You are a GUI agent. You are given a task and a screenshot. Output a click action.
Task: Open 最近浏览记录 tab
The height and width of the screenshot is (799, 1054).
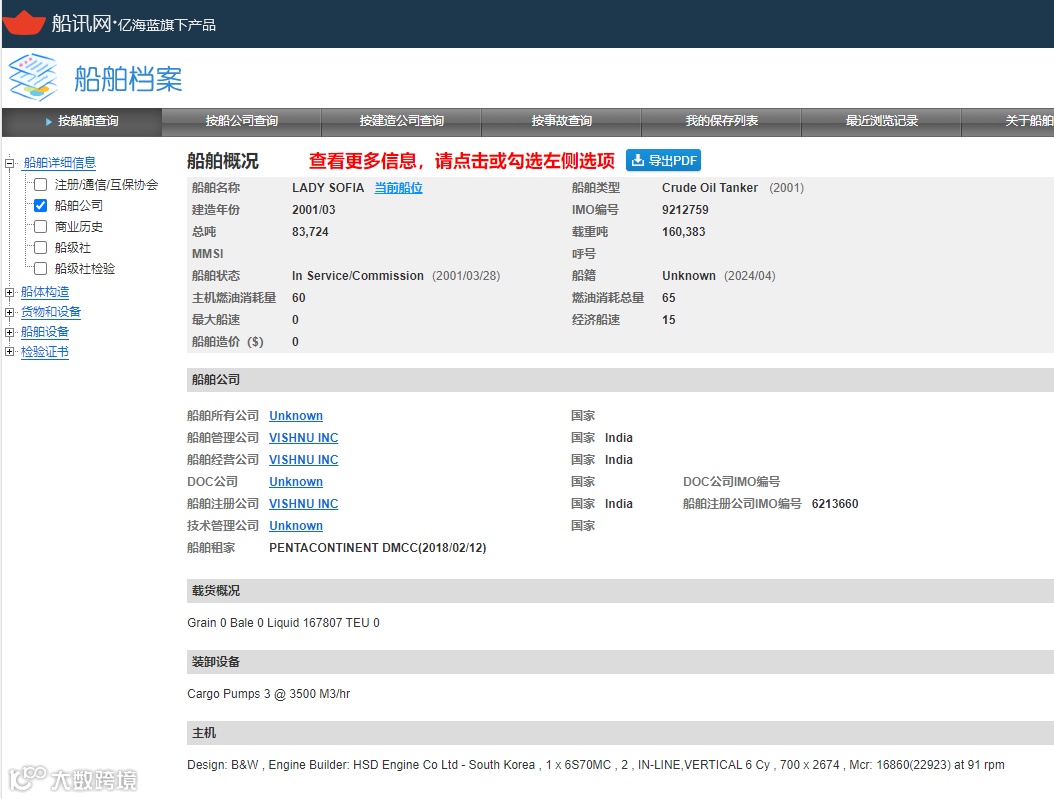[881, 122]
